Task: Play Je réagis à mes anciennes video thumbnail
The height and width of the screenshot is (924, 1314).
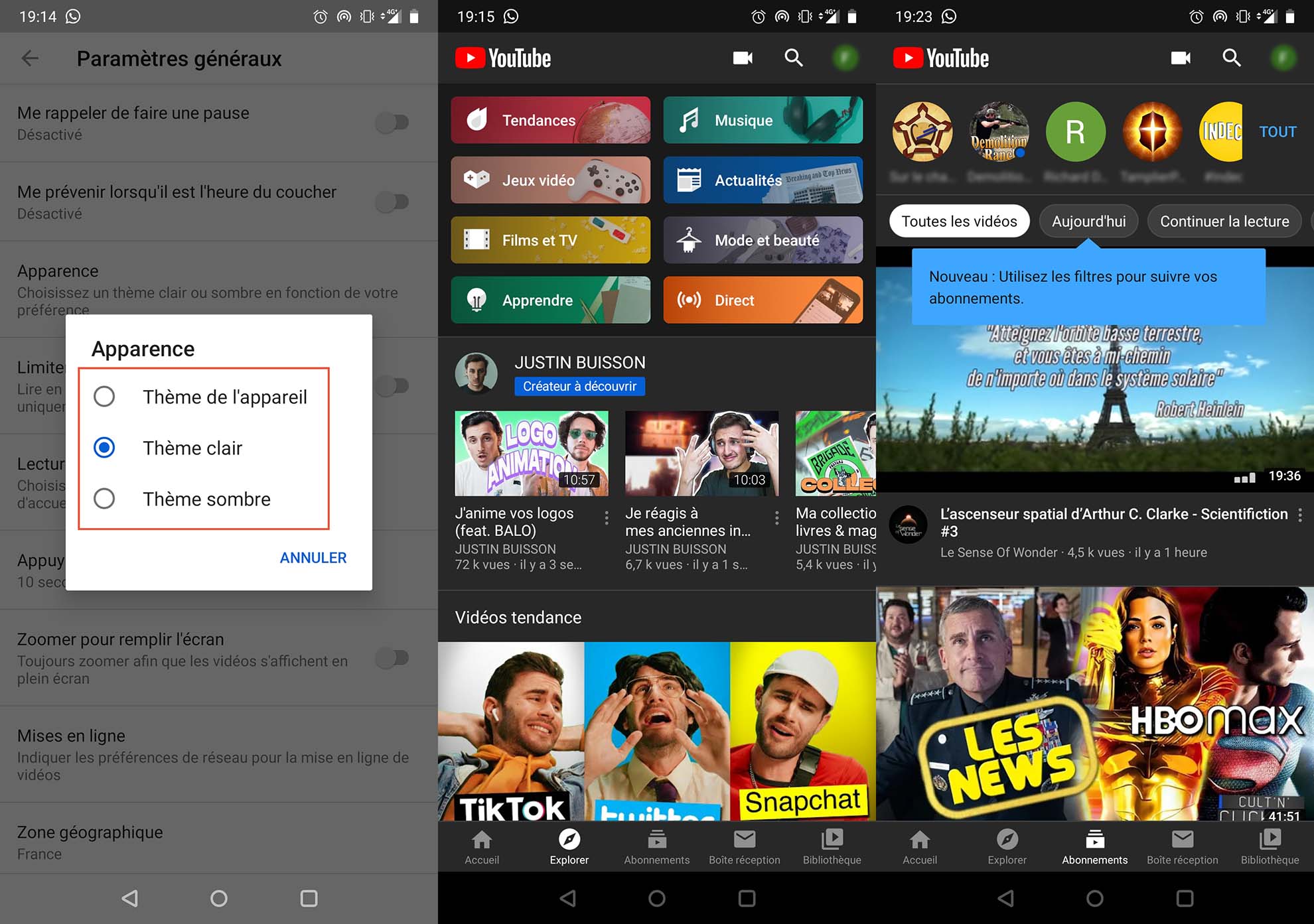Action: (701, 453)
